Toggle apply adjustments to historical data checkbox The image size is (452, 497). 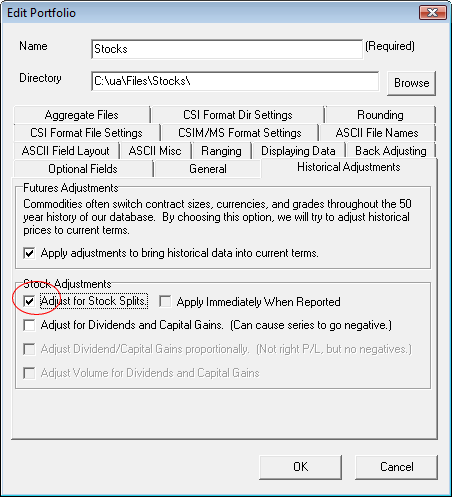[x=29, y=253]
